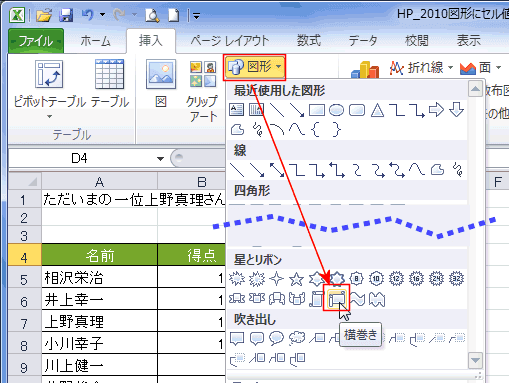509x383 pixels.
Task: Create a new blank document icon
Action: point(174,15)
